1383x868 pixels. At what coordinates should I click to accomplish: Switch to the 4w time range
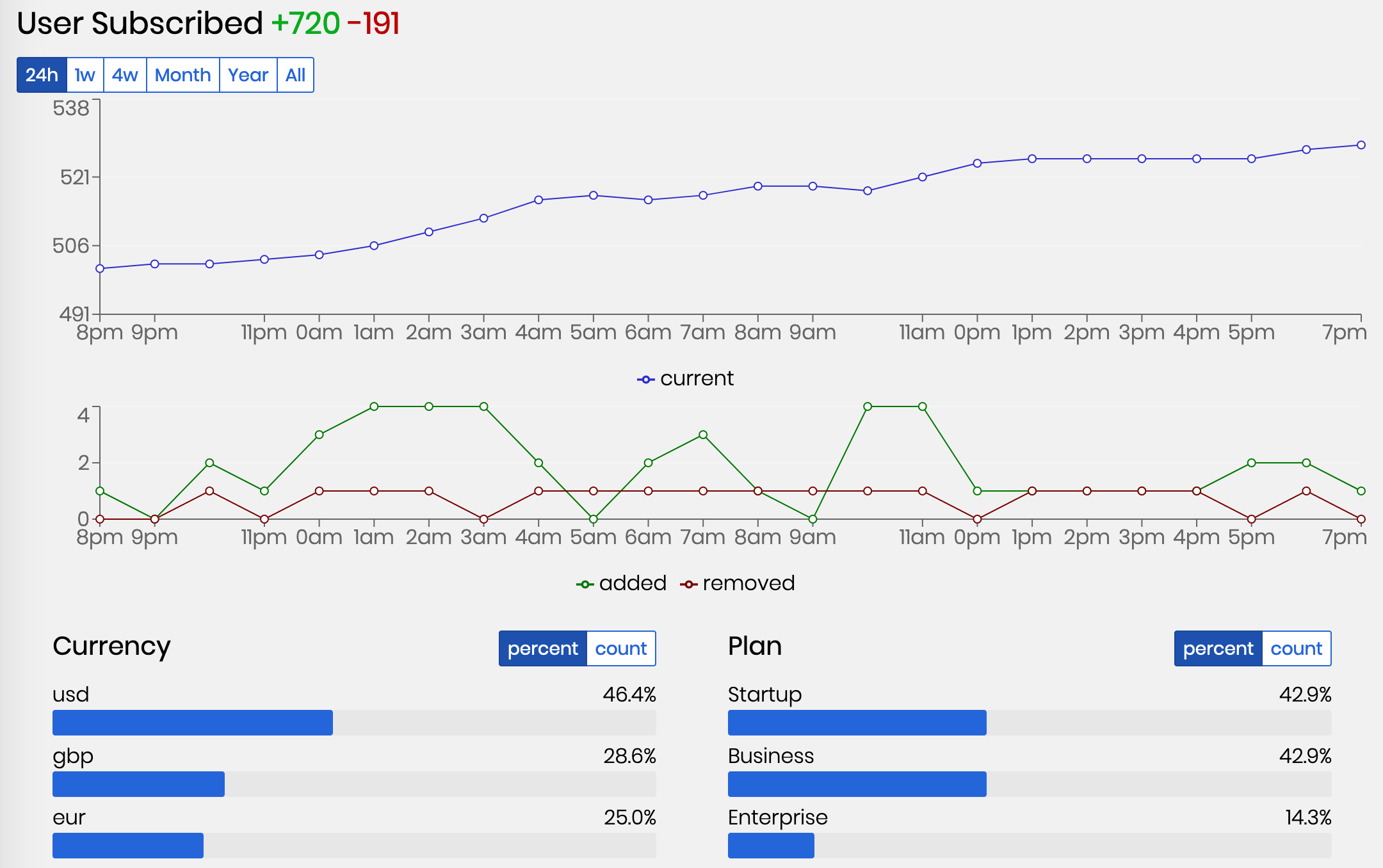coord(125,75)
